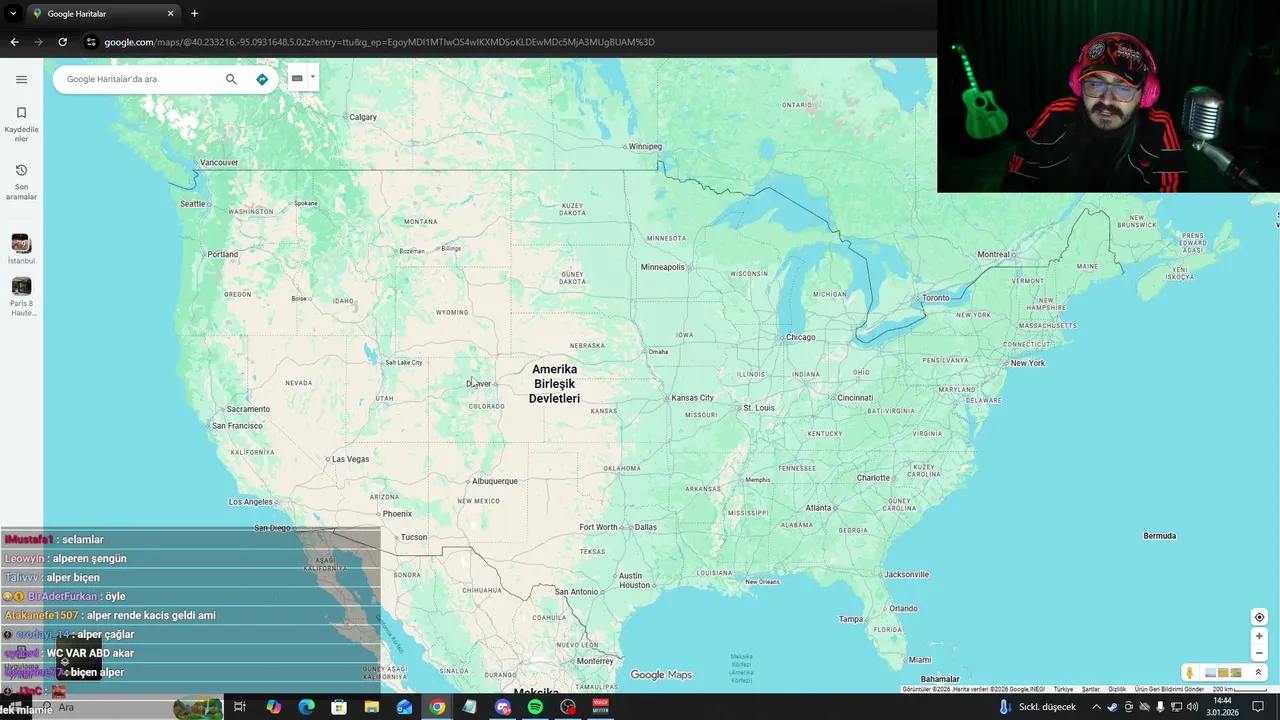Click the Chicago city label

click(800, 337)
